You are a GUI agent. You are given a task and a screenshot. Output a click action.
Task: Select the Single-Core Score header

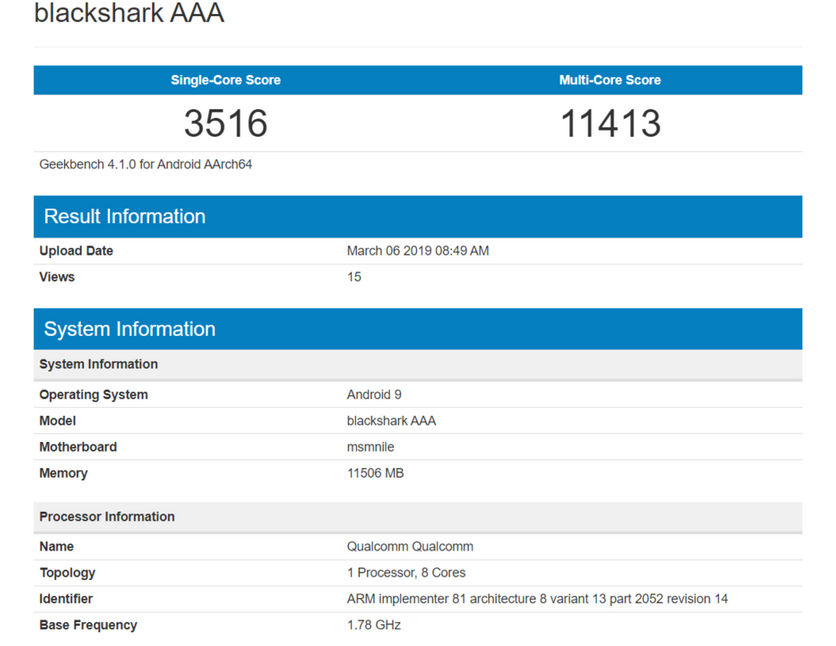coord(226,80)
